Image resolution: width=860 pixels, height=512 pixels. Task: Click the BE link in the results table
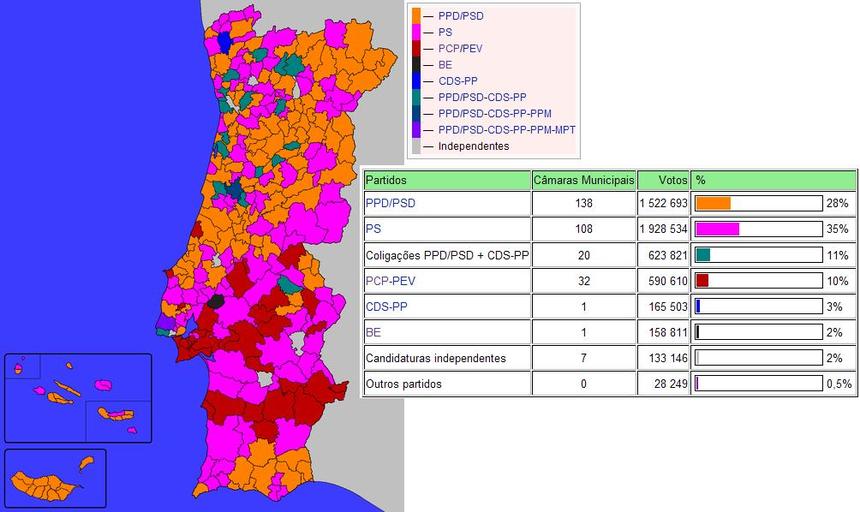[x=373, y=332]
